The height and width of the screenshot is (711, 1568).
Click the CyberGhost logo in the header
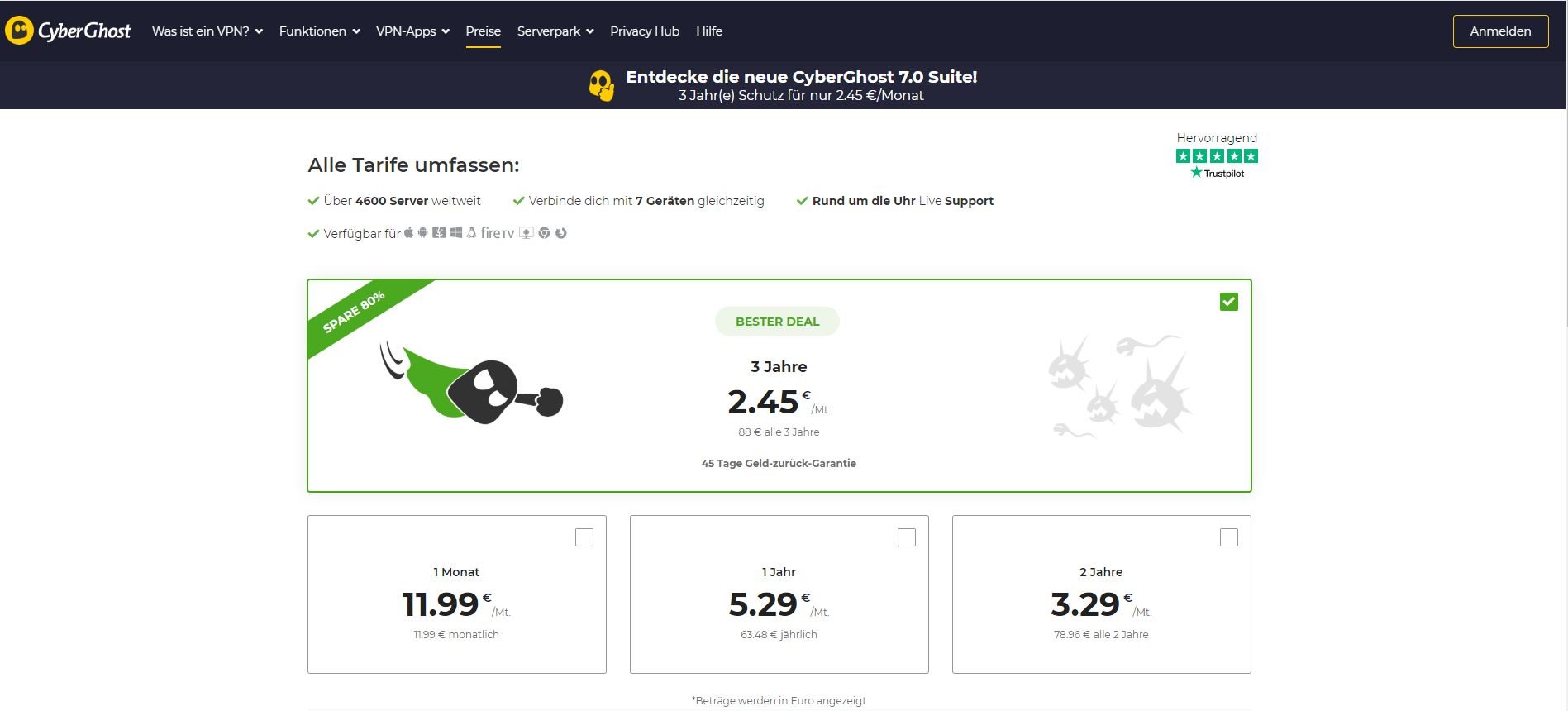[68, 31]
